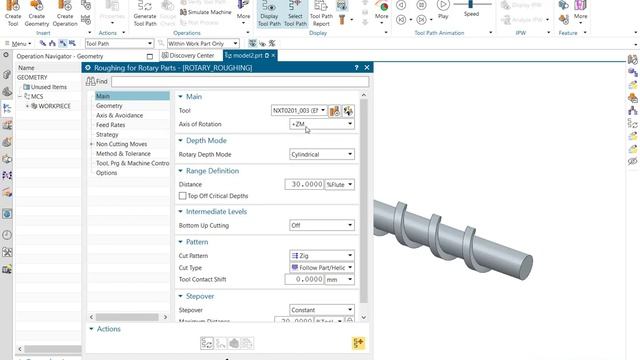Image resolution: width=640 pixels, height=360 pixels.
Task: Open the Menu dropdown
Action: pyautogui.click(x=18, y=43)
